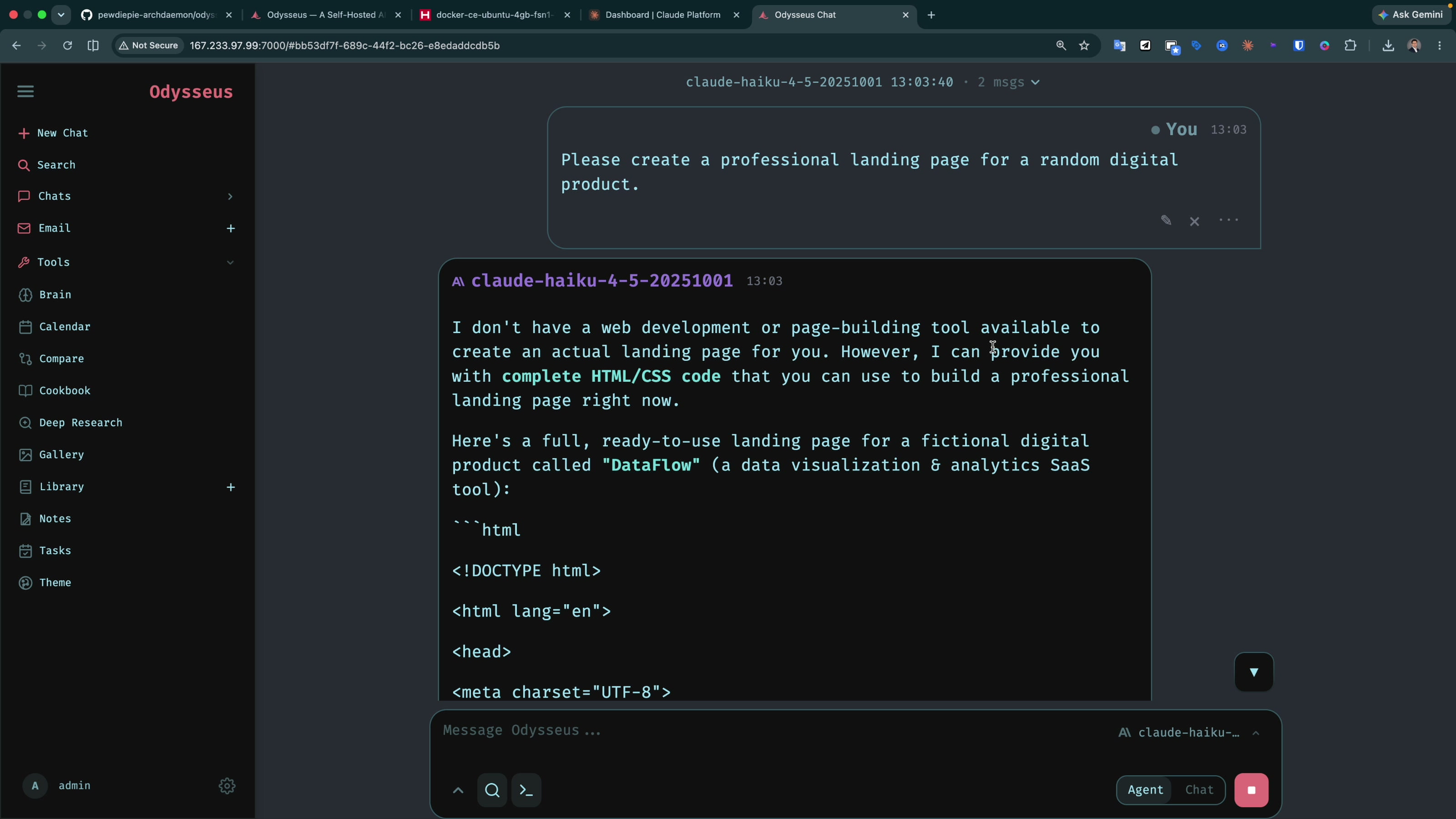Toggle browser split view icon
The height and width of the screenshot is (819, 1456).
pos(93,45)
